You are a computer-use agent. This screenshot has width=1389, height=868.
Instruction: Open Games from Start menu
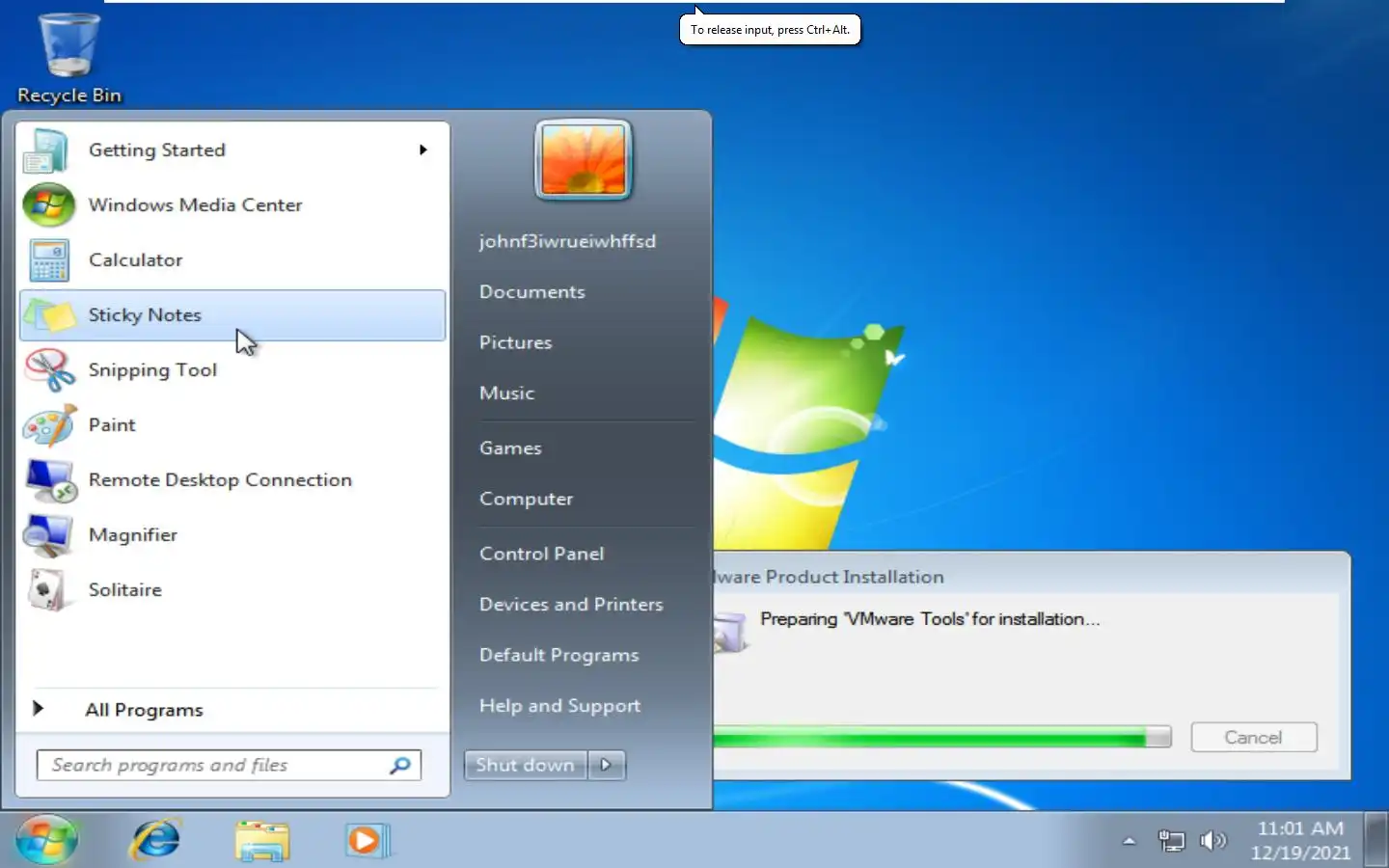click(x=511, y=448)
